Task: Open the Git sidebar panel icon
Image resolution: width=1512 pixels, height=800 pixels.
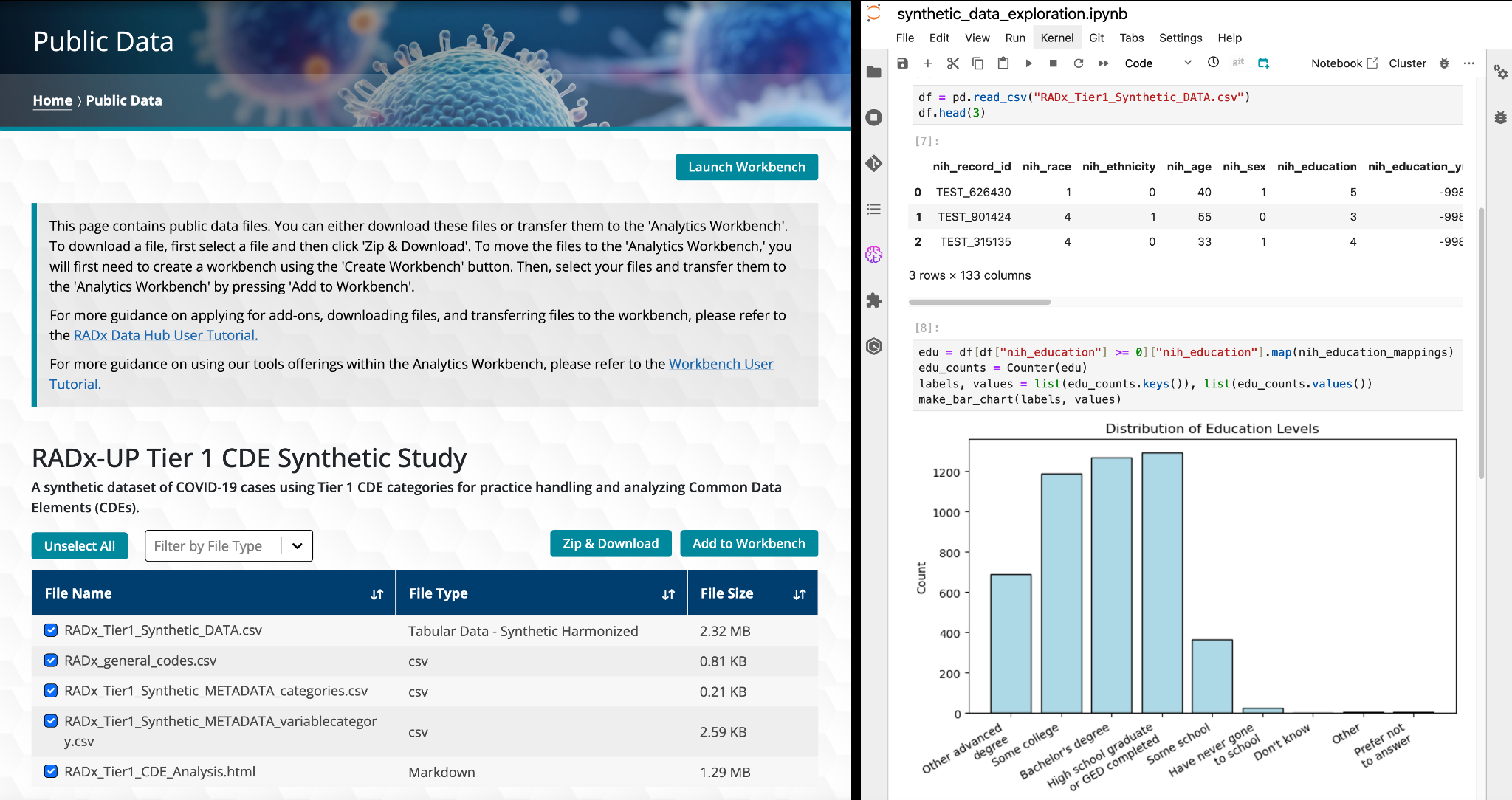Action: click(x=874, y=163)
